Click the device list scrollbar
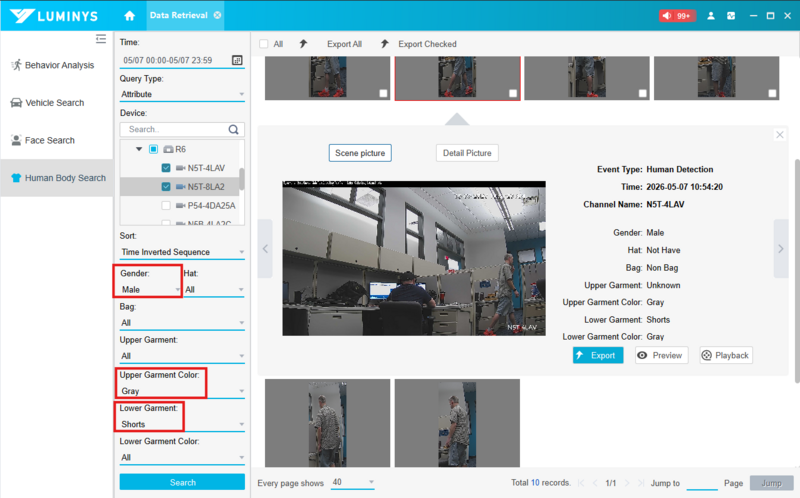800x498 pixels. (242, 179)
